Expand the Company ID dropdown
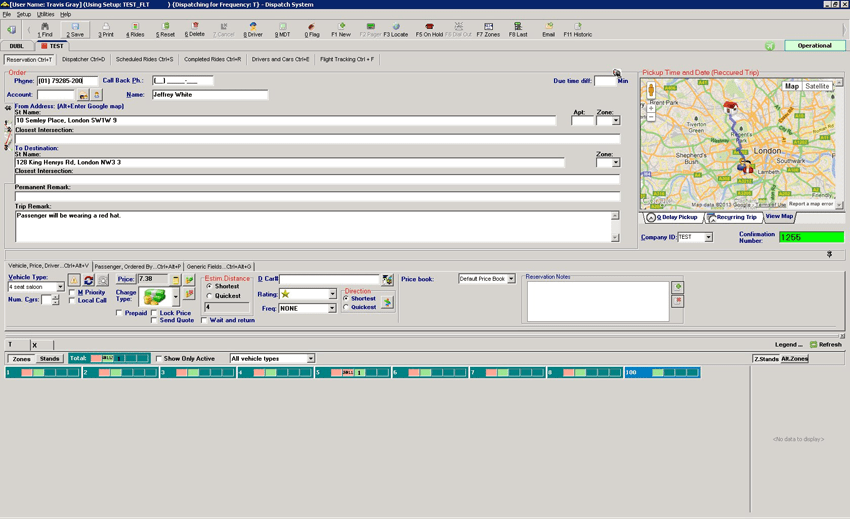The height and width of the screenshot is (519, 850). click(x=708, y=238)
